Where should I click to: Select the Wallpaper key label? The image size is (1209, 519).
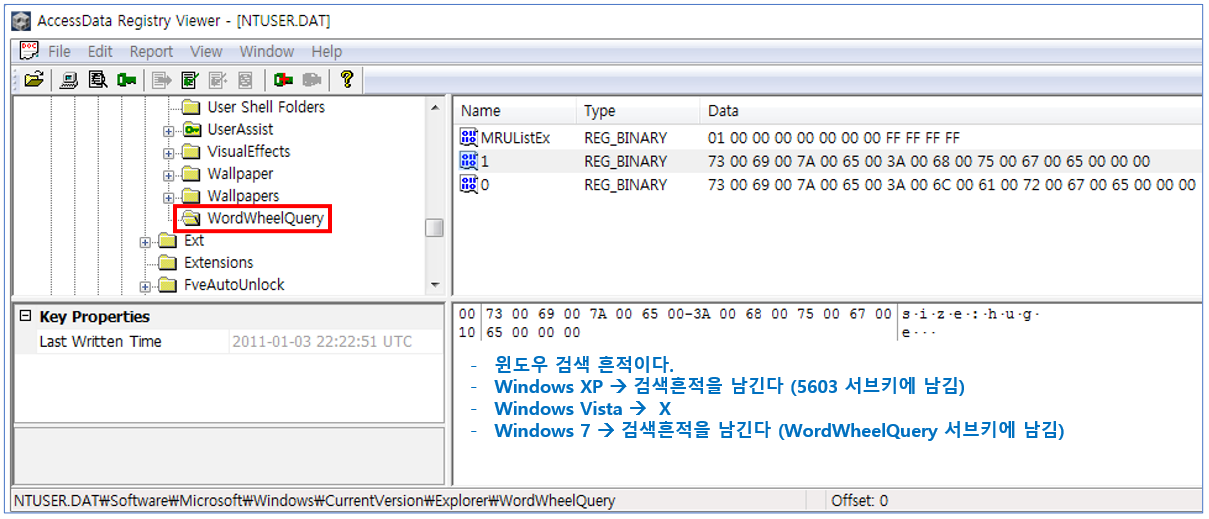click(x=240, y=174)
